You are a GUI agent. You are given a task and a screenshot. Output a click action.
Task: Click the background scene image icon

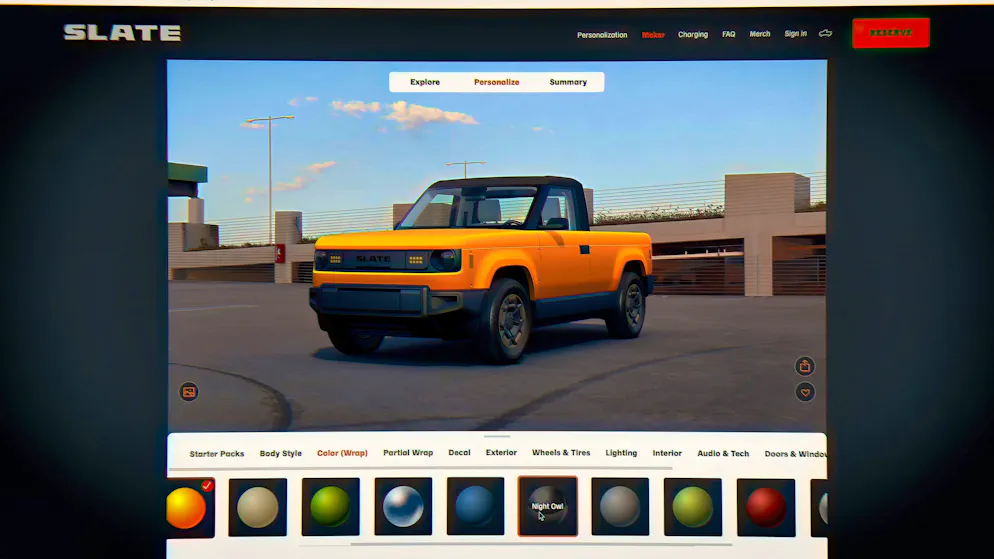pos(189,392)
